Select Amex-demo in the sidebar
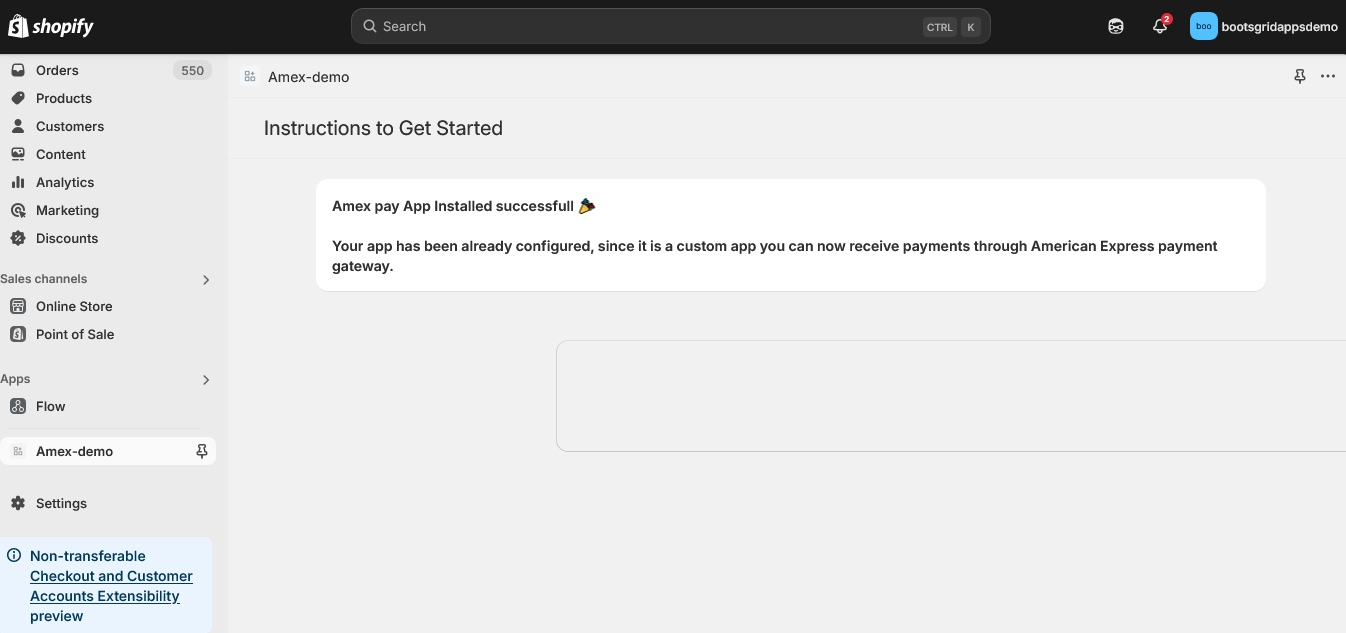This screenshot has height=633, width=1346. (x=108, y=451)
